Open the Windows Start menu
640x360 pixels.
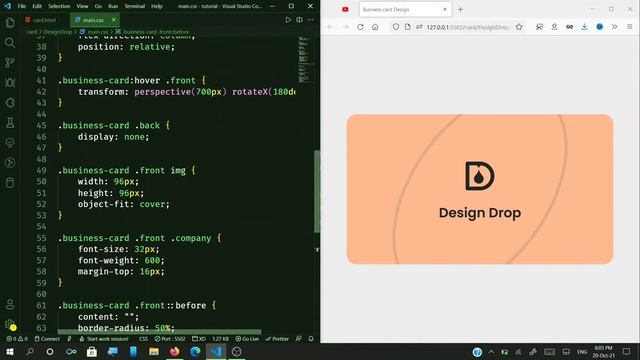coord(10,351)
